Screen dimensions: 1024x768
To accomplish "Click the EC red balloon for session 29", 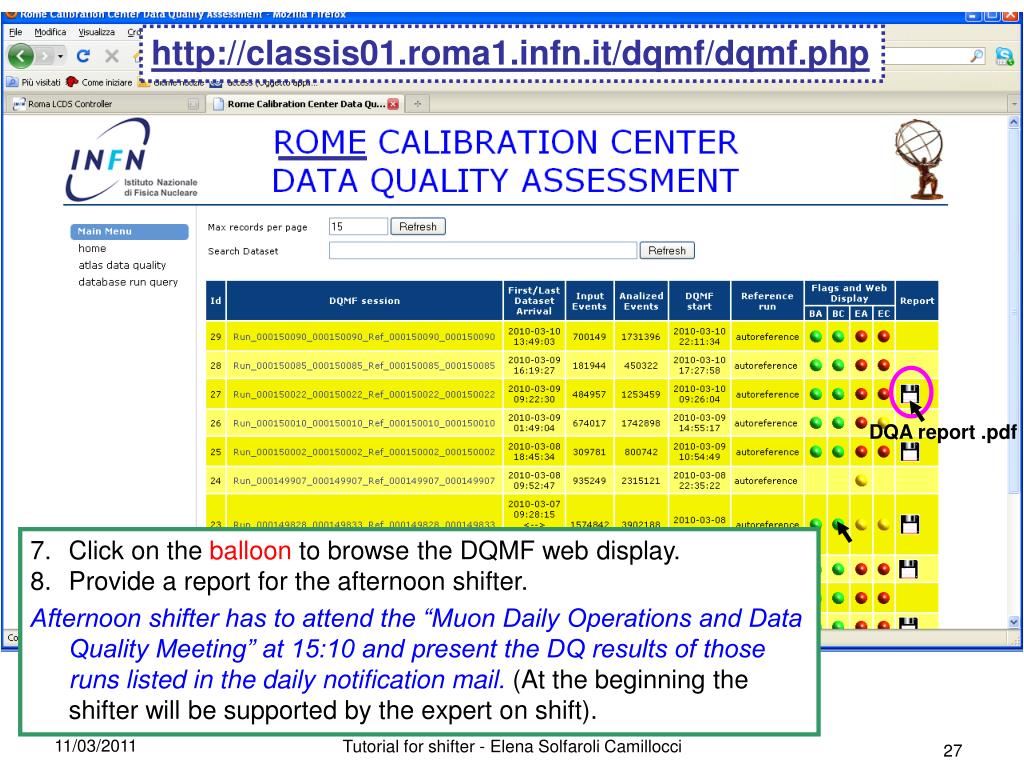I will (884, 337).
